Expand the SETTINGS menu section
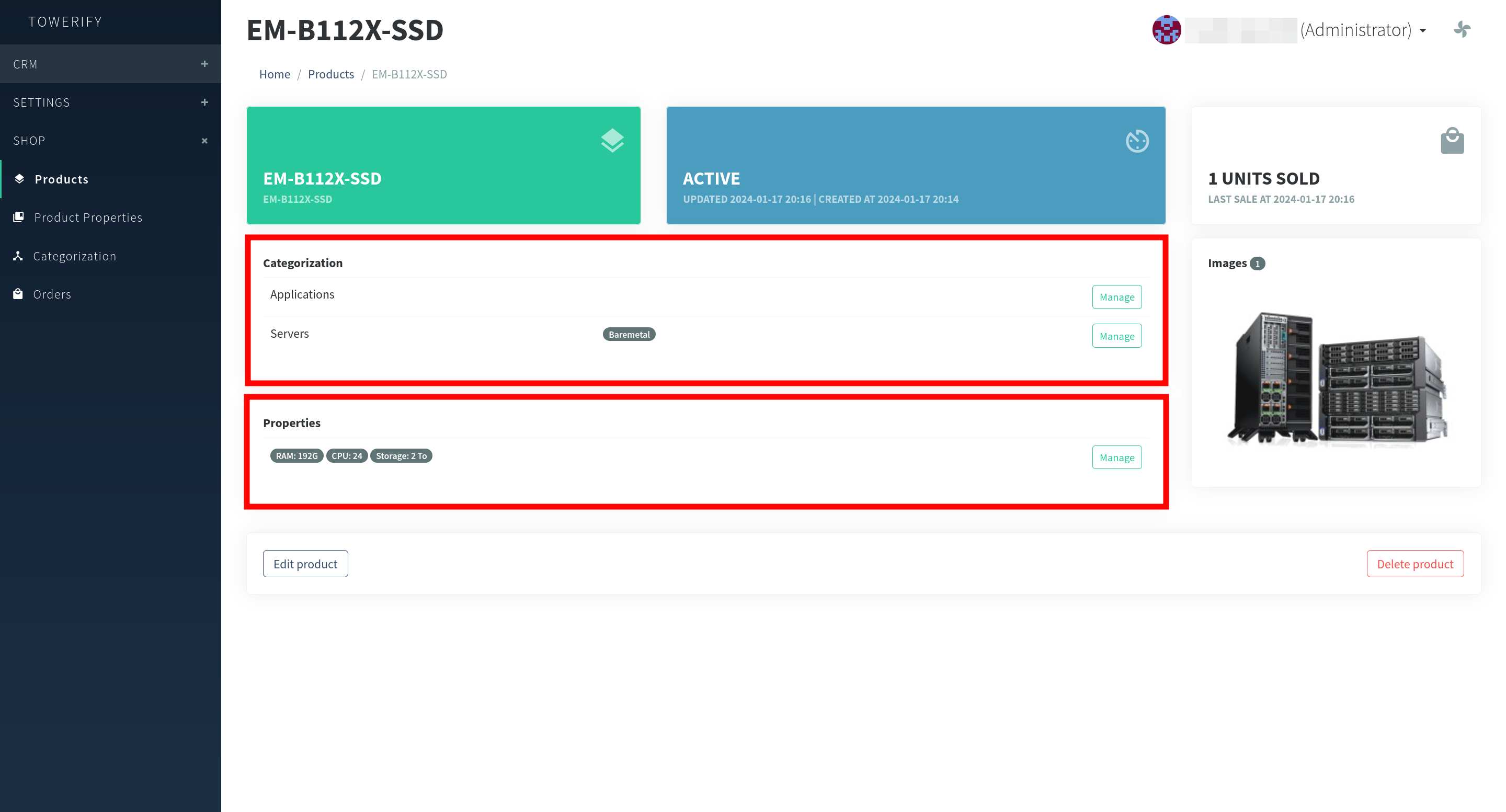The image size is (1506, 812). [x=204, y=102]
